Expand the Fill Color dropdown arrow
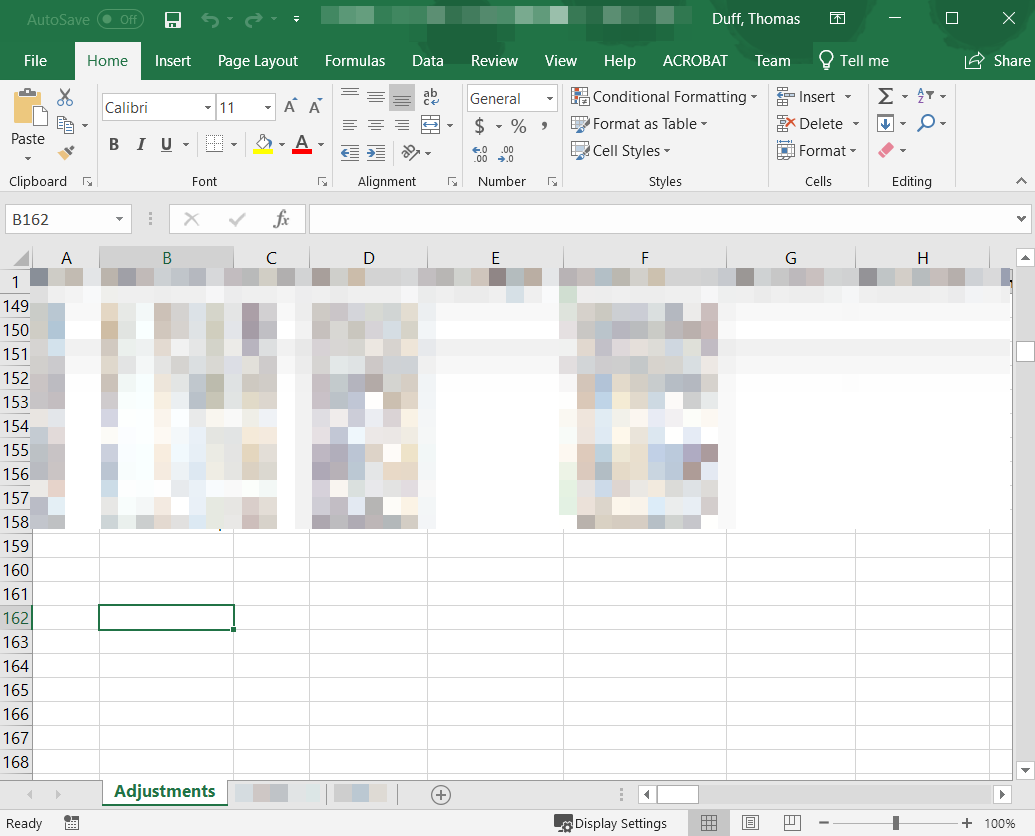Viewport: 1035px width, 836px height. [x=279, y=144]
